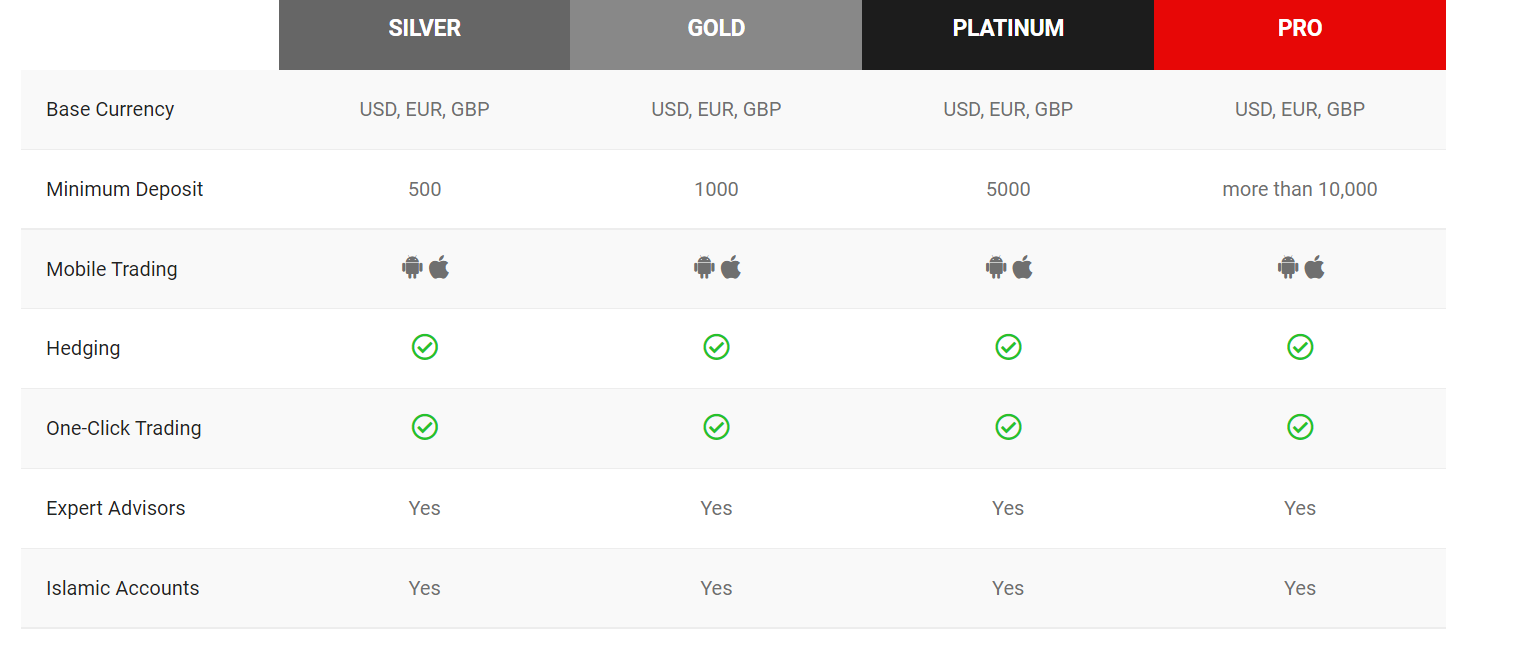This screenshot has width=1524, height=646.
Task: Click the Islamic Accounts row label
Action: coord(123,588)
